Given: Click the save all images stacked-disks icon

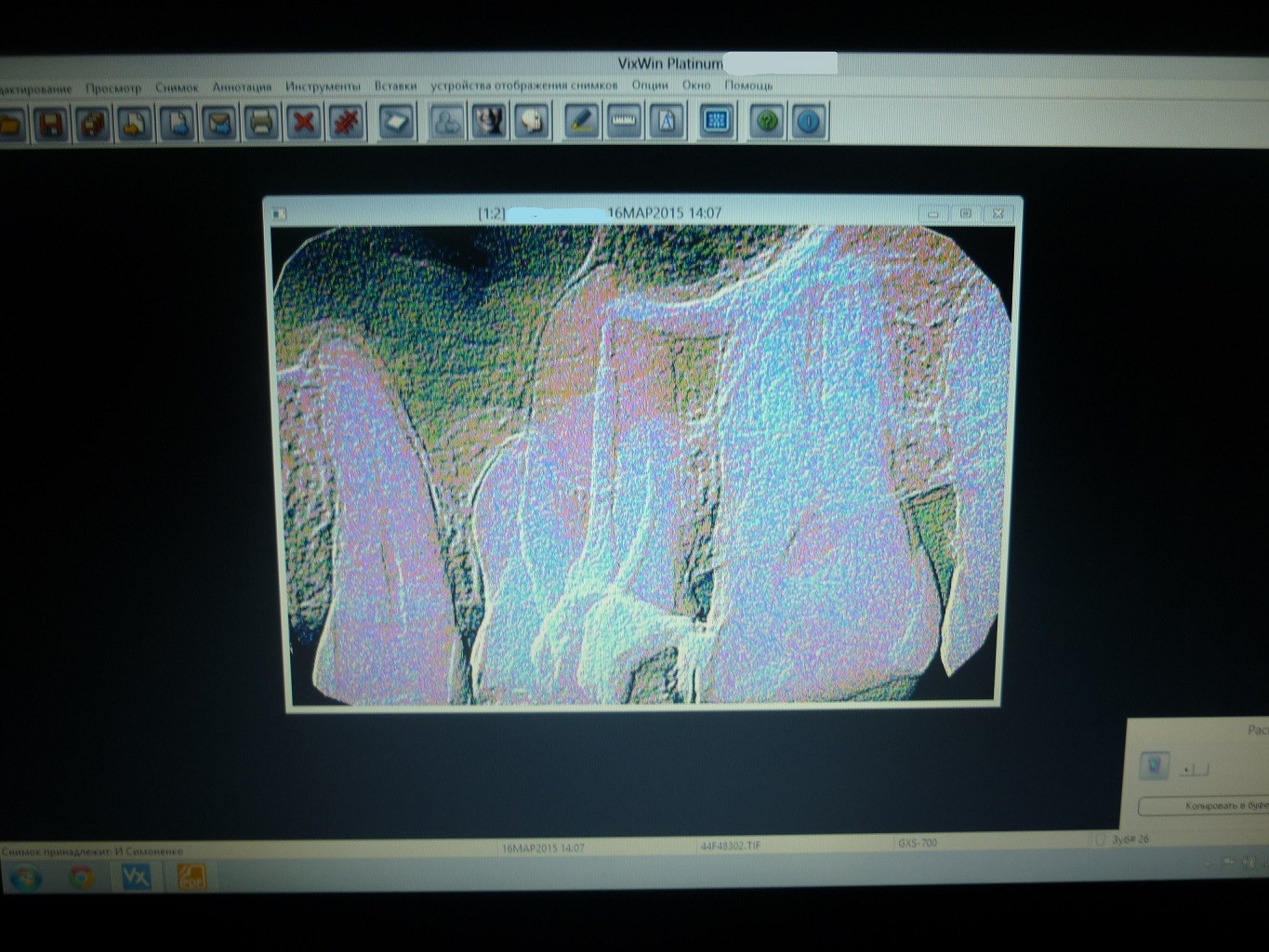Looking at the screenshot, I should (93, 123).
